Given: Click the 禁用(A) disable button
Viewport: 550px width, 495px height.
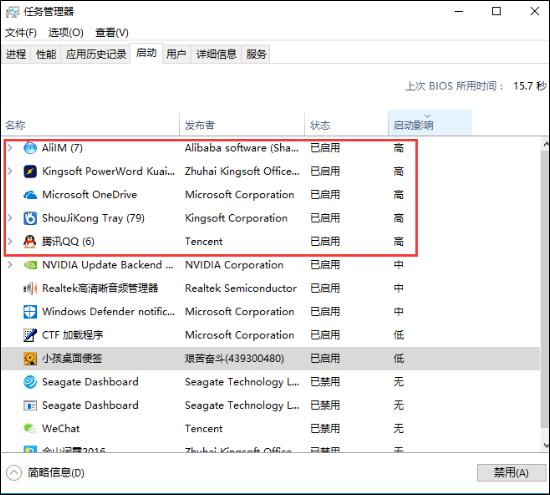Looking at the screenshot, I should click(x=511, y=473).
